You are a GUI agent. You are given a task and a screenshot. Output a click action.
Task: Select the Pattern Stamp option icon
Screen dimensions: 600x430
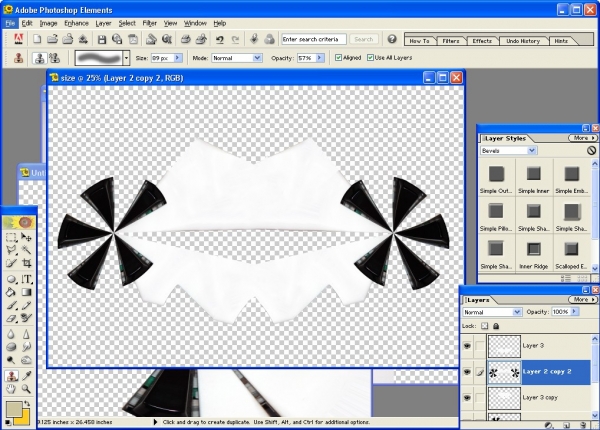coord(54,58)
